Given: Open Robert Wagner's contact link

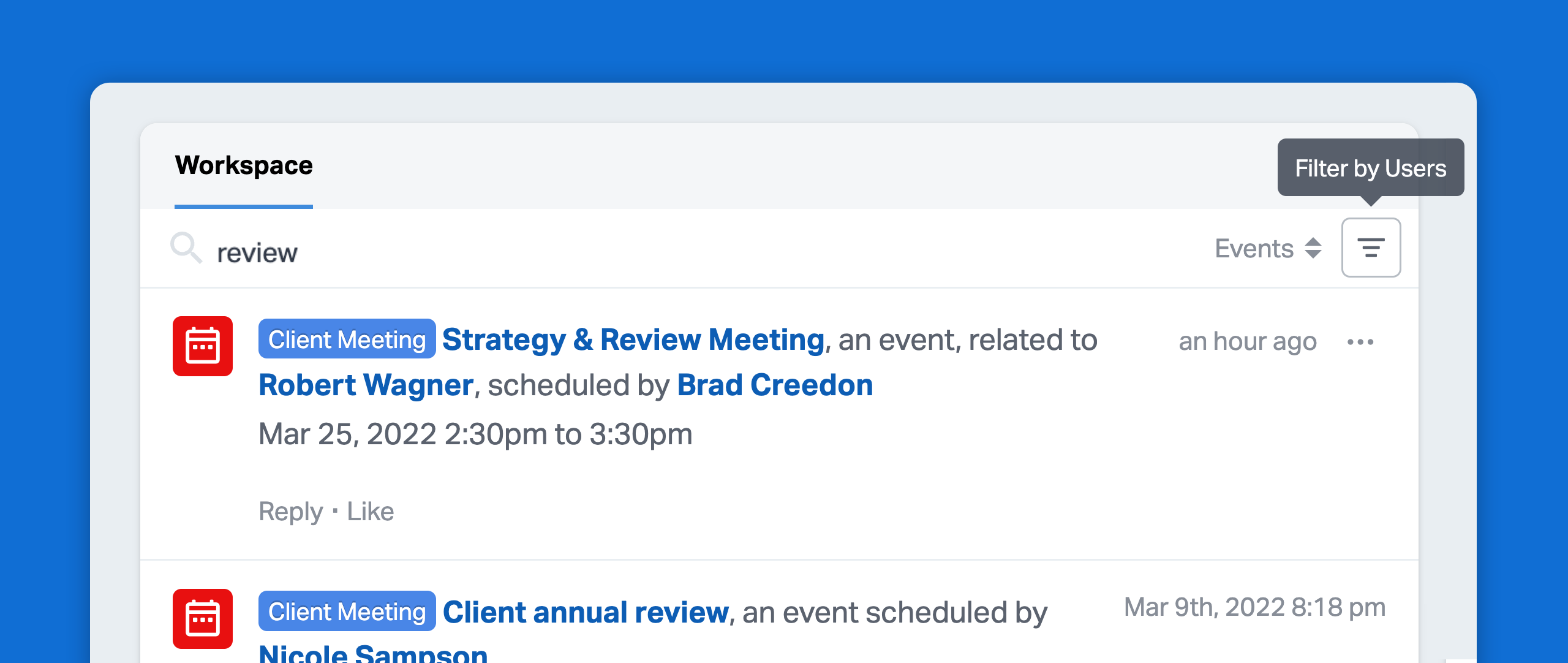Looking at the screenshot, I should point(366,385).
